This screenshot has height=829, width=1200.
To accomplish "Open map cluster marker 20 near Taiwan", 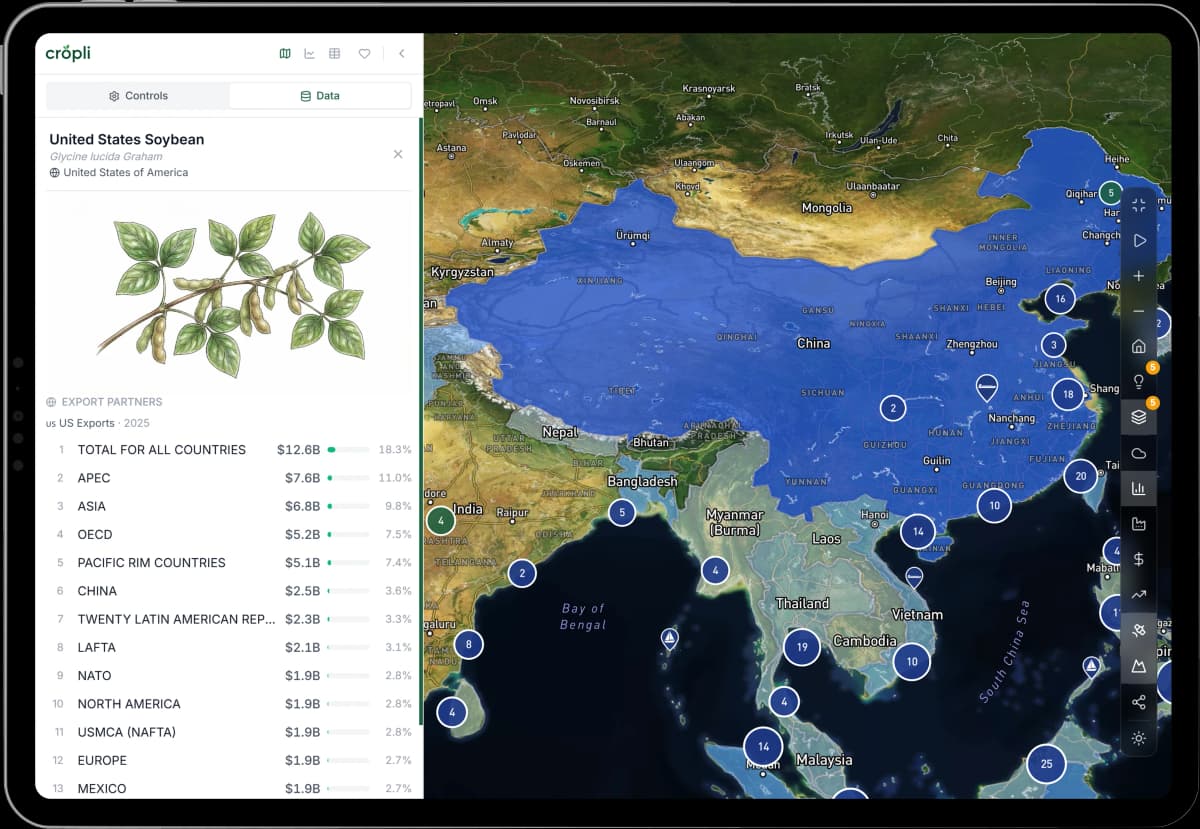I will click(x=1080, y=477).
